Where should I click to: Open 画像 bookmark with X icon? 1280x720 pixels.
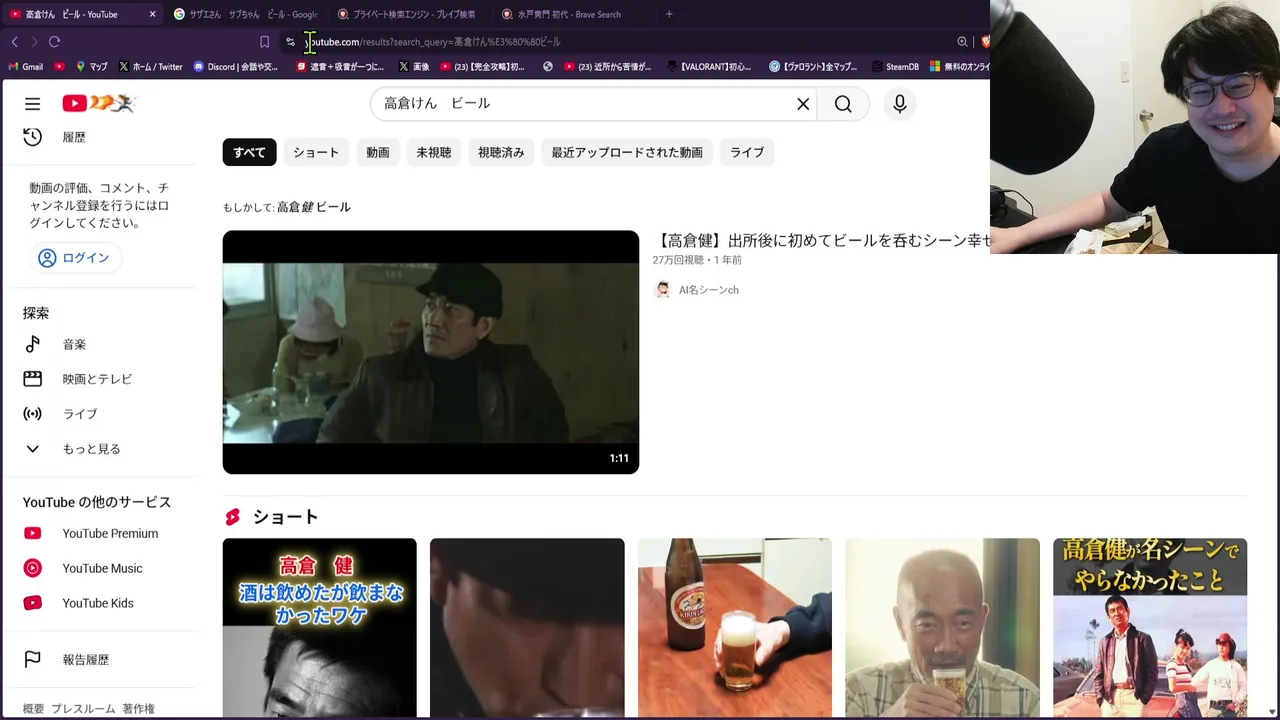414,67
